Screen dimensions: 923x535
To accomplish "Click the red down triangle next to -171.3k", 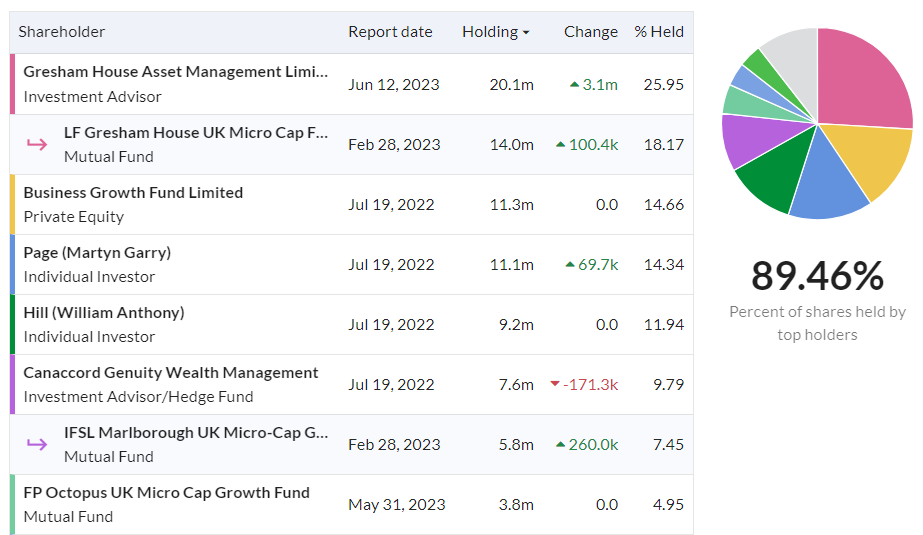I will [556, 385].
